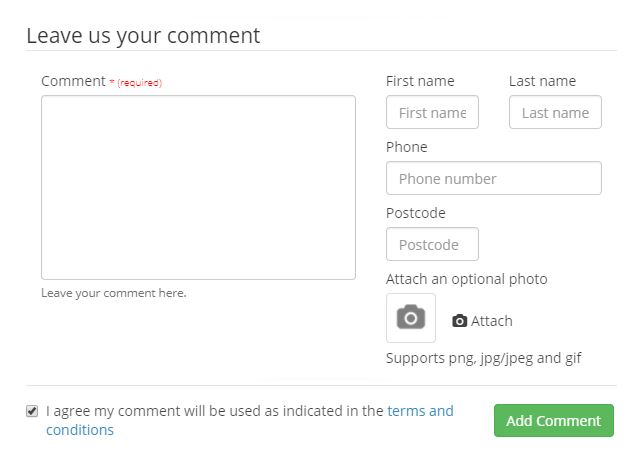627x454 pixels.
Task: Focus the Comment text area
Action: [x=198, y=187]
